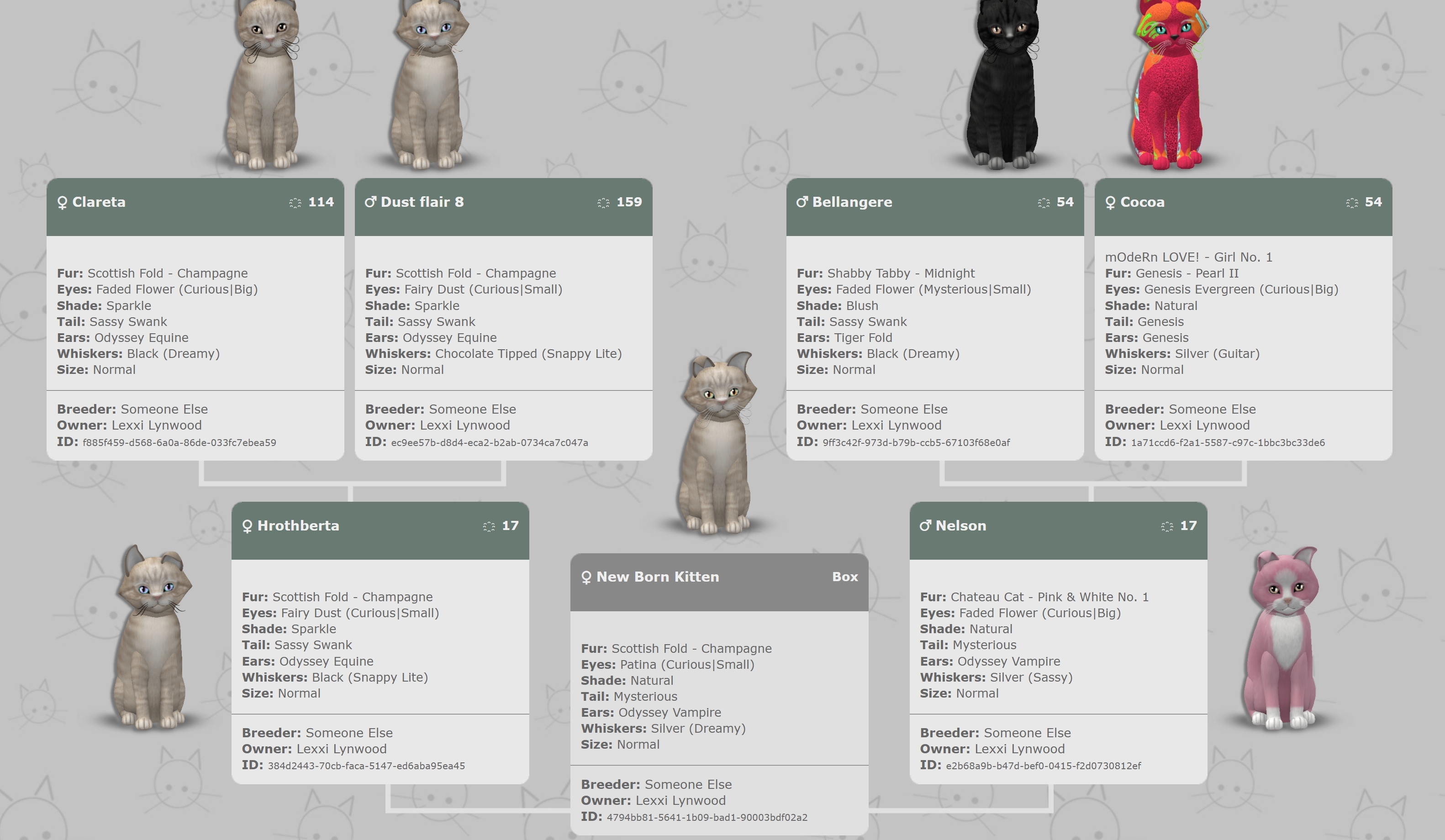Click the Bellangere name heading

(x=852, y=202)
